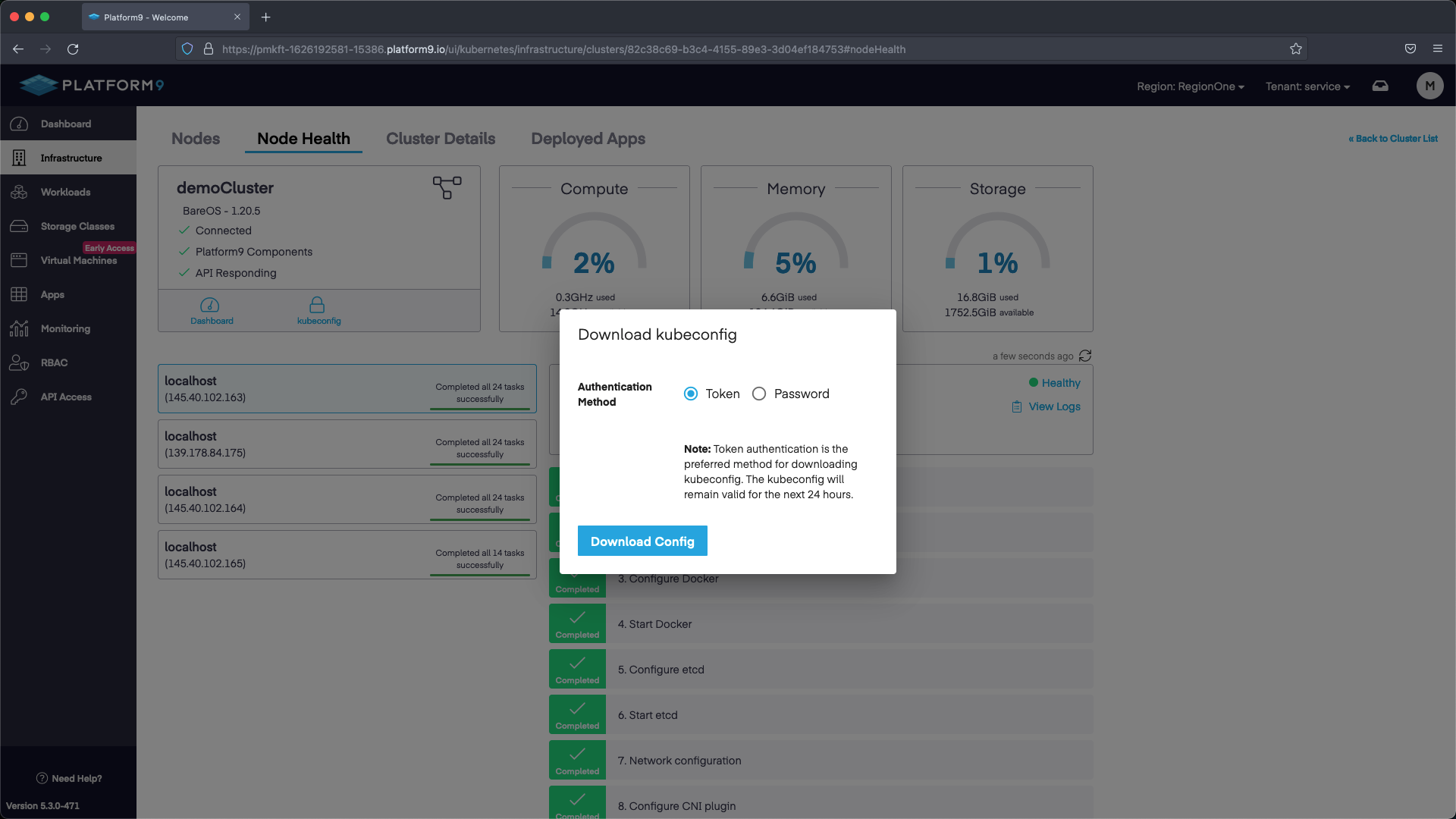Viewport: 1456px width, 819px height.
Task: Click the '4. Start Docker' task row
Action: tap(821, 623)
